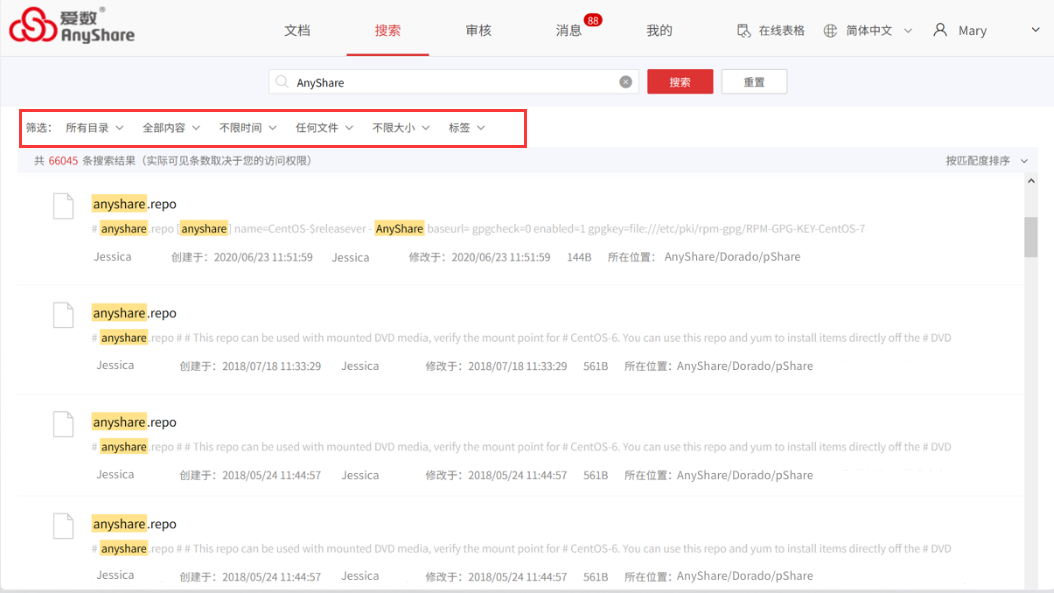
Task: Clear search text with the X icon
Action: 626,82
